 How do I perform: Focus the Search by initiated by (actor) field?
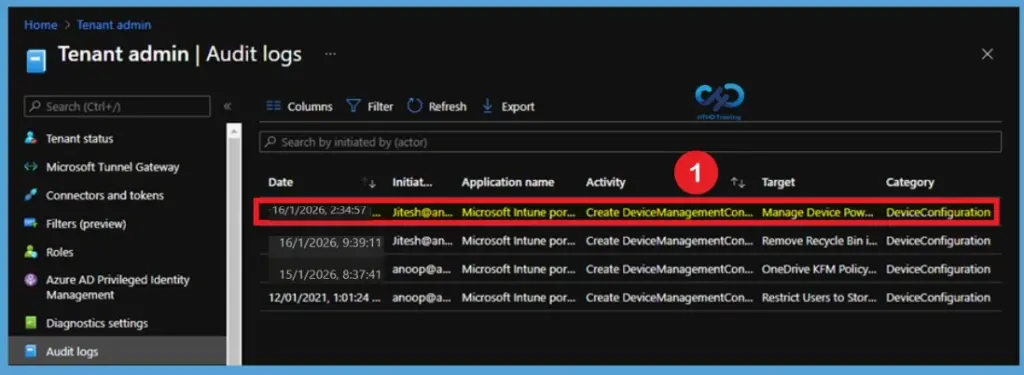(630, 142)
